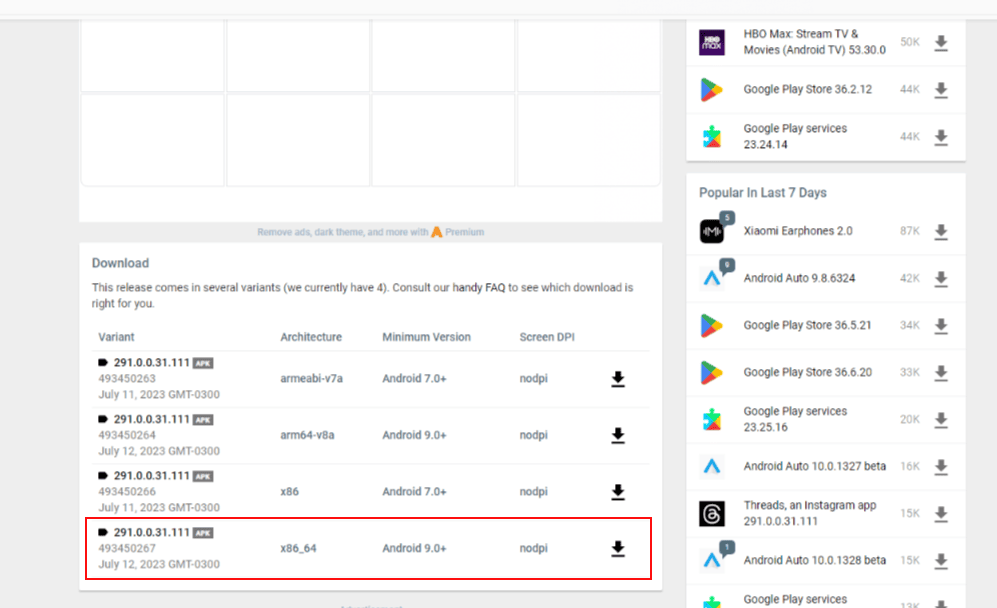Click the Threads app icon
This screenshot has width=997, height=608.
pyautogui.click(x=711, y=513)
